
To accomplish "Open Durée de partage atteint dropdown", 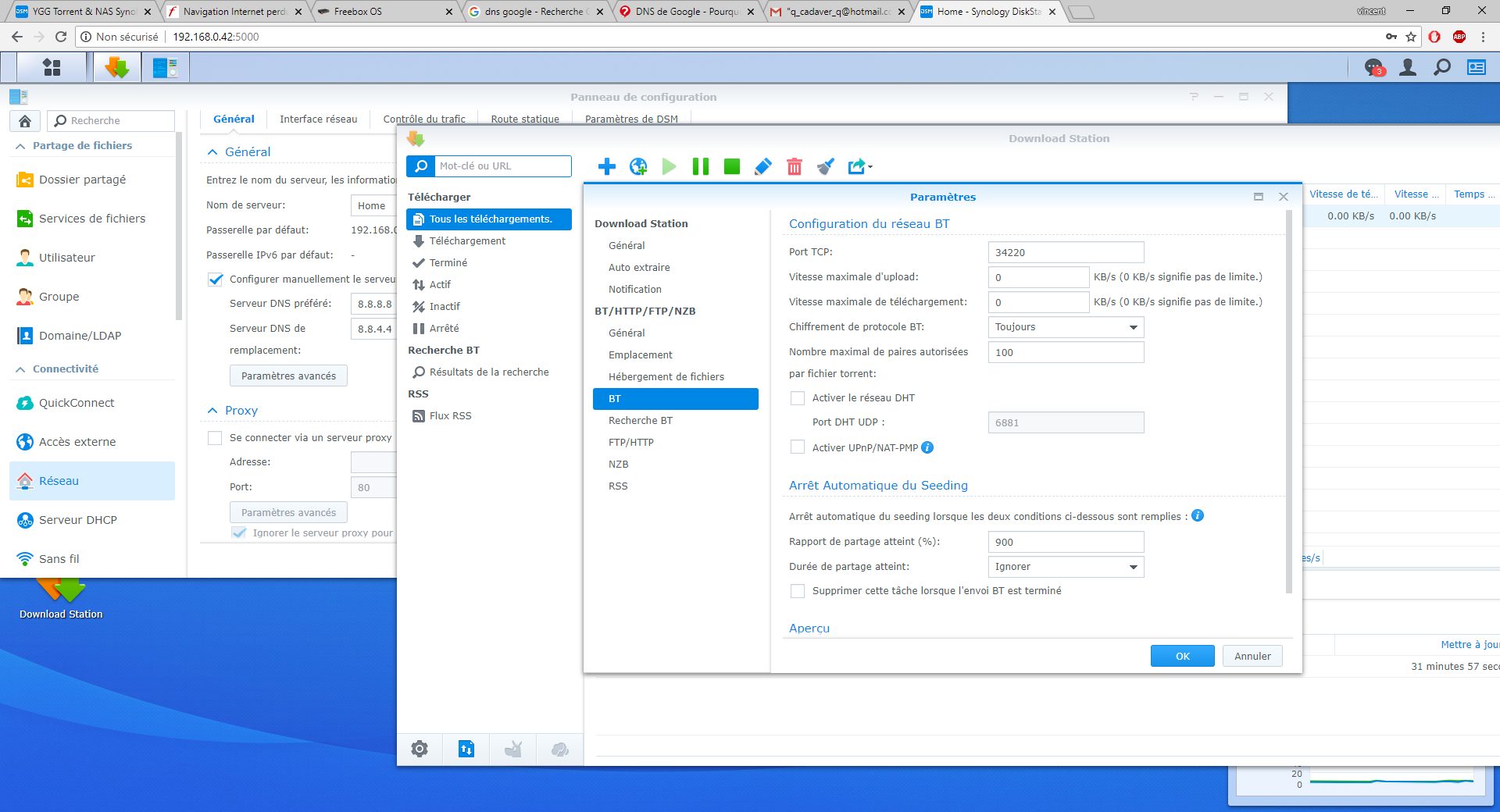I will tap(1066, 567).
